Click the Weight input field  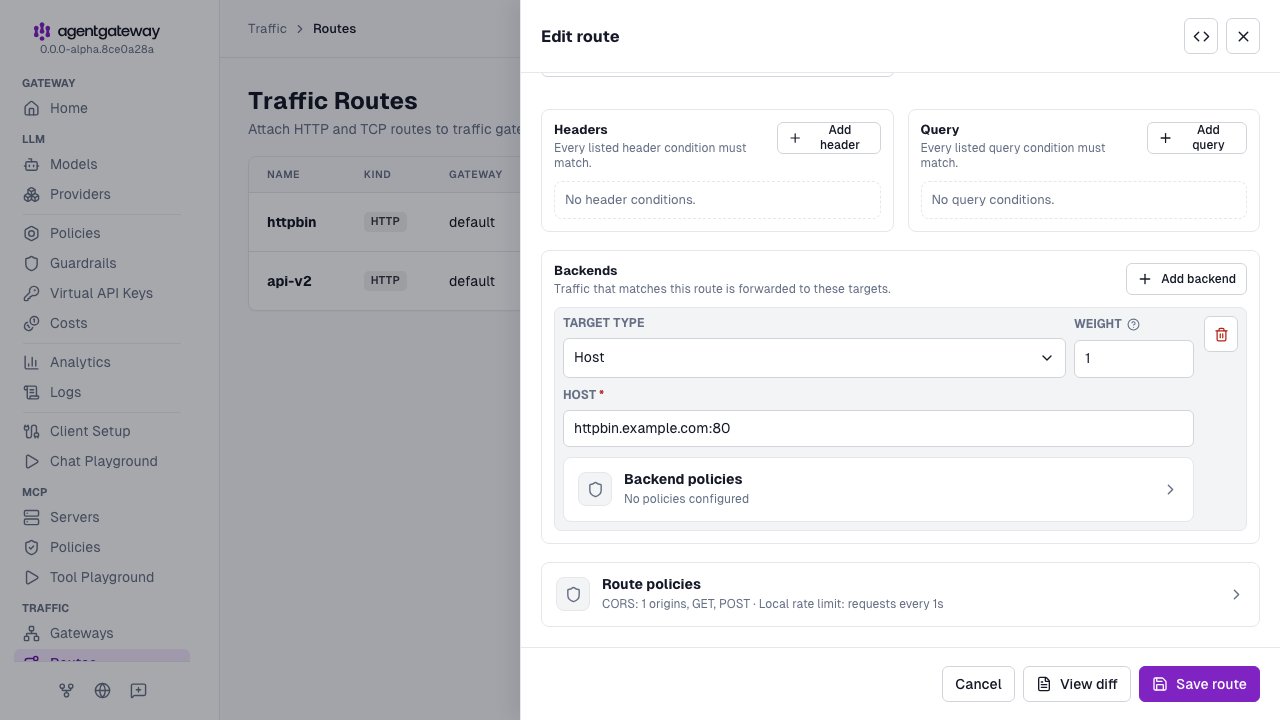[1134, 359]
